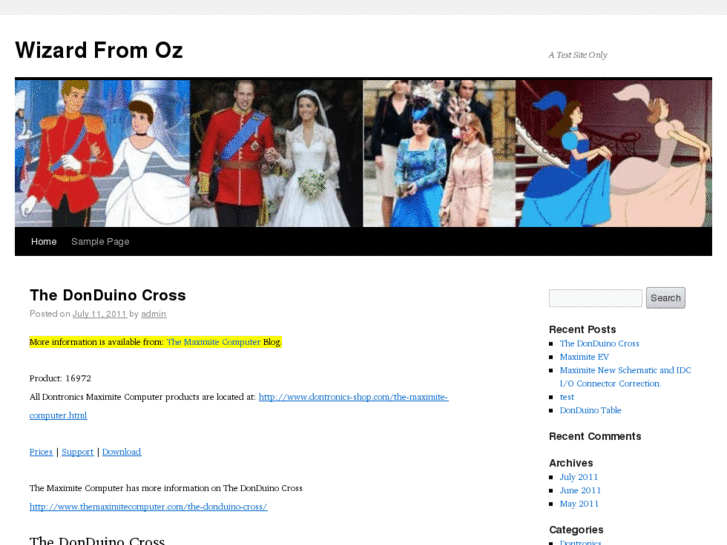Open the June 2011 archive
The width and height of the screenshot is (727, 545).
pos(580,490)
